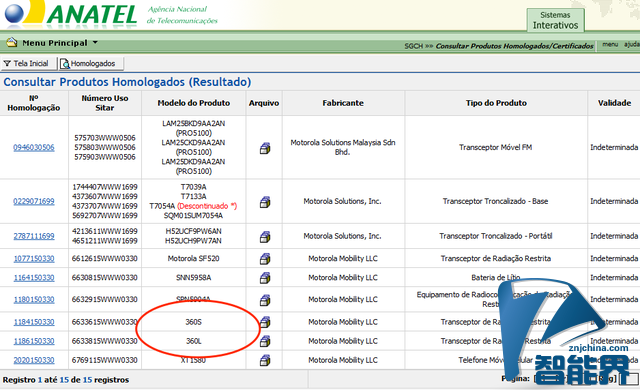
Task: Open file icon for XT1580 row
Action: (265, 361)
